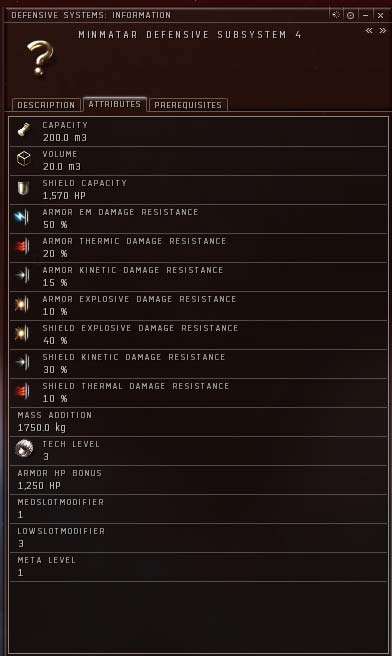Go forward with the double right arrows
The width and height of the screenshot is (392, 656).
click(x=382, y=31)
